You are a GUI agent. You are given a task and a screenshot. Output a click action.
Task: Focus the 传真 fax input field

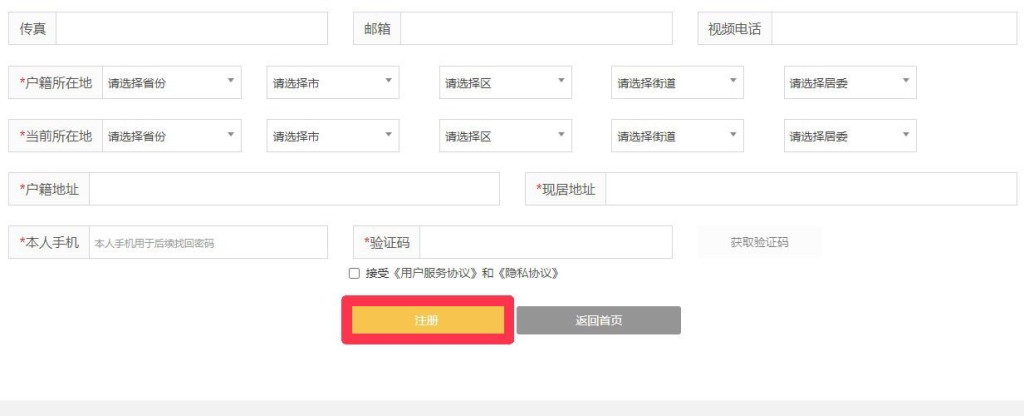(191, 29)
